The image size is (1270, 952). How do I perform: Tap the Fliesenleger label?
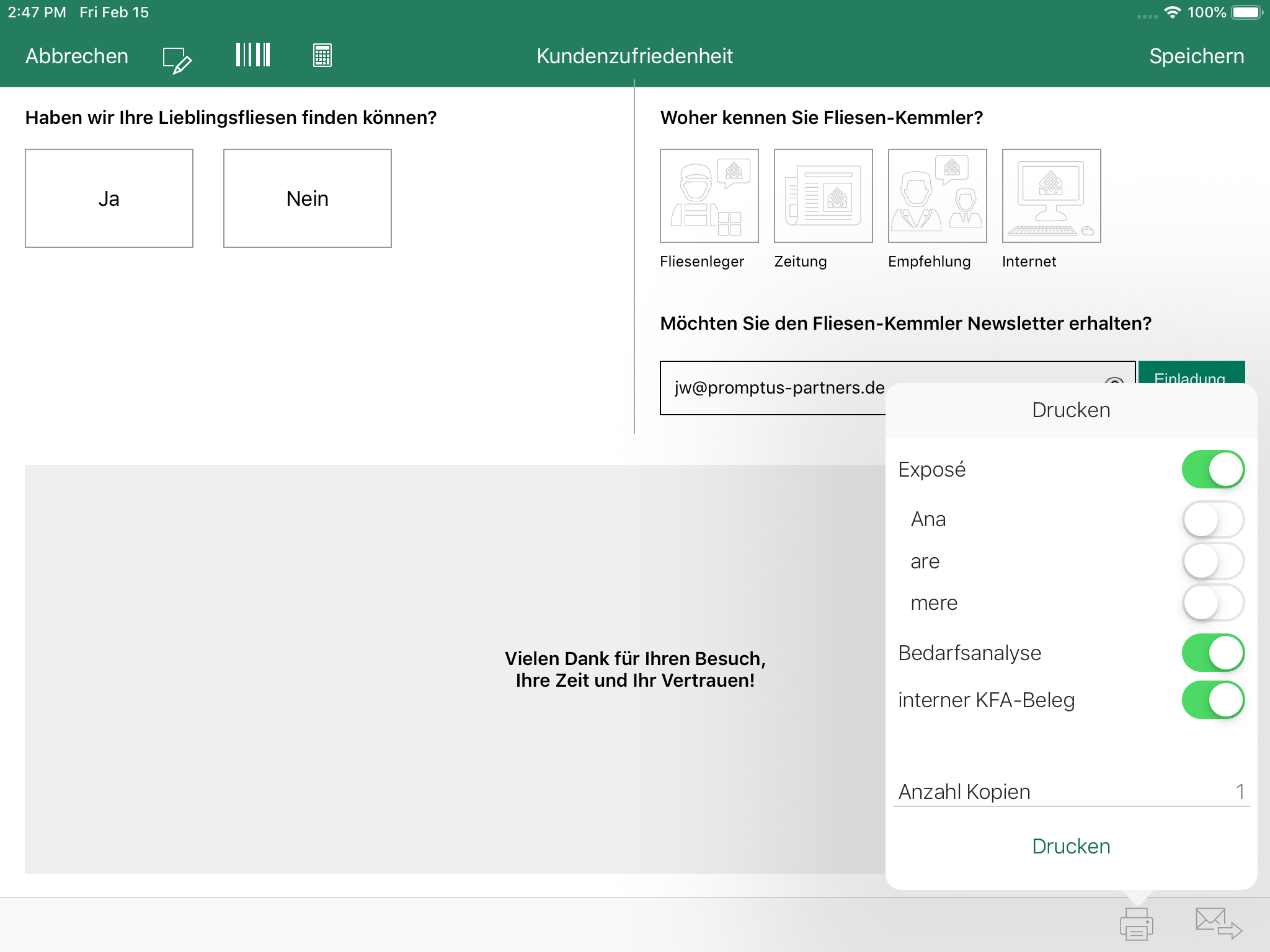701,262
